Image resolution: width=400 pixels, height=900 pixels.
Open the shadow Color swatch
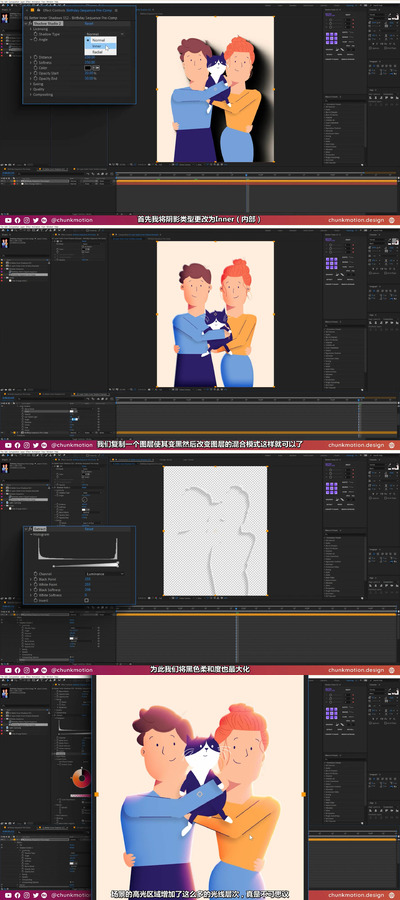coord(87,68)
